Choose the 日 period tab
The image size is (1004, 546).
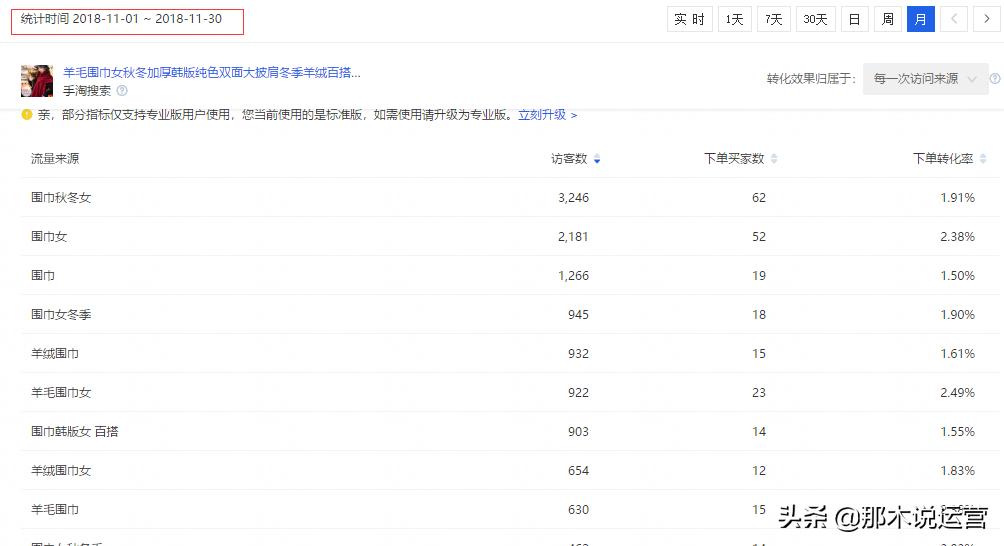coord(854,19)
